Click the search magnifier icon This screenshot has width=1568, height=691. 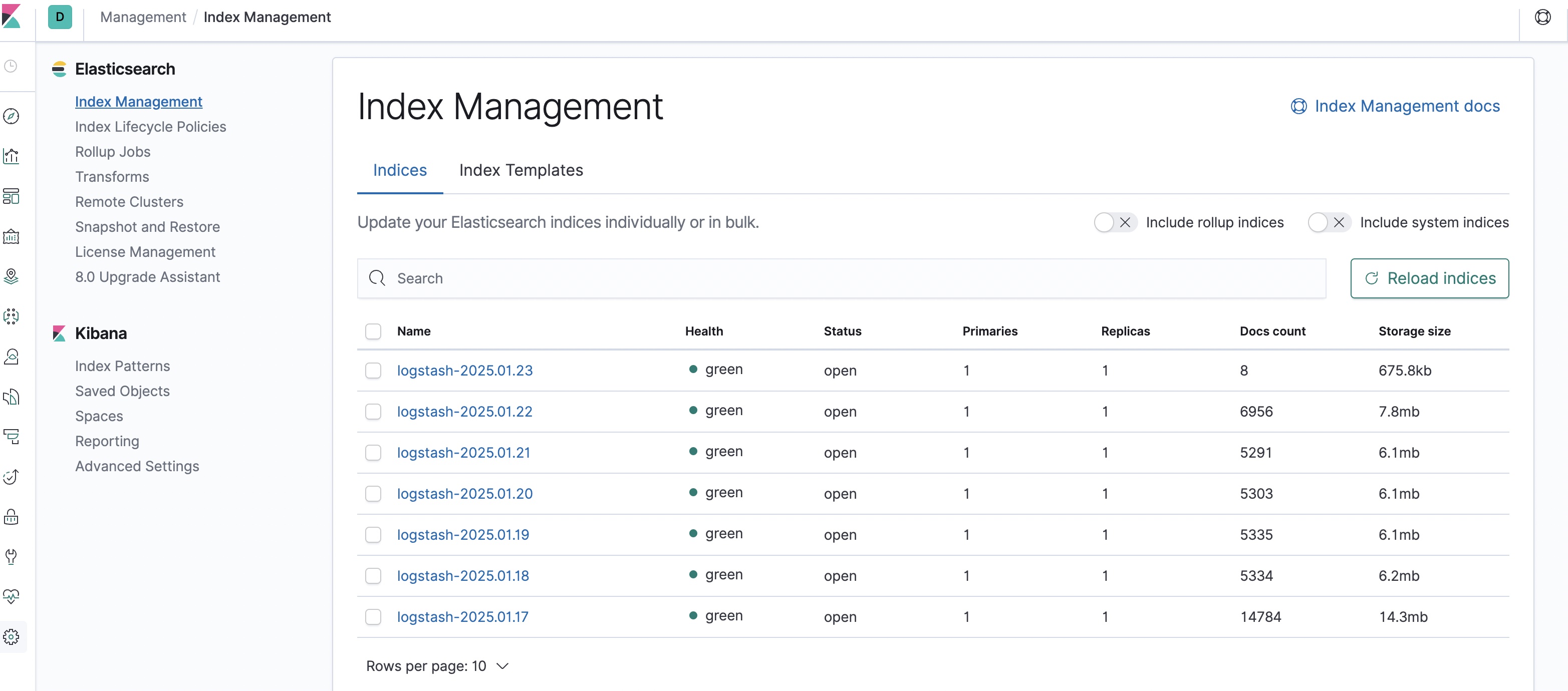377,278
